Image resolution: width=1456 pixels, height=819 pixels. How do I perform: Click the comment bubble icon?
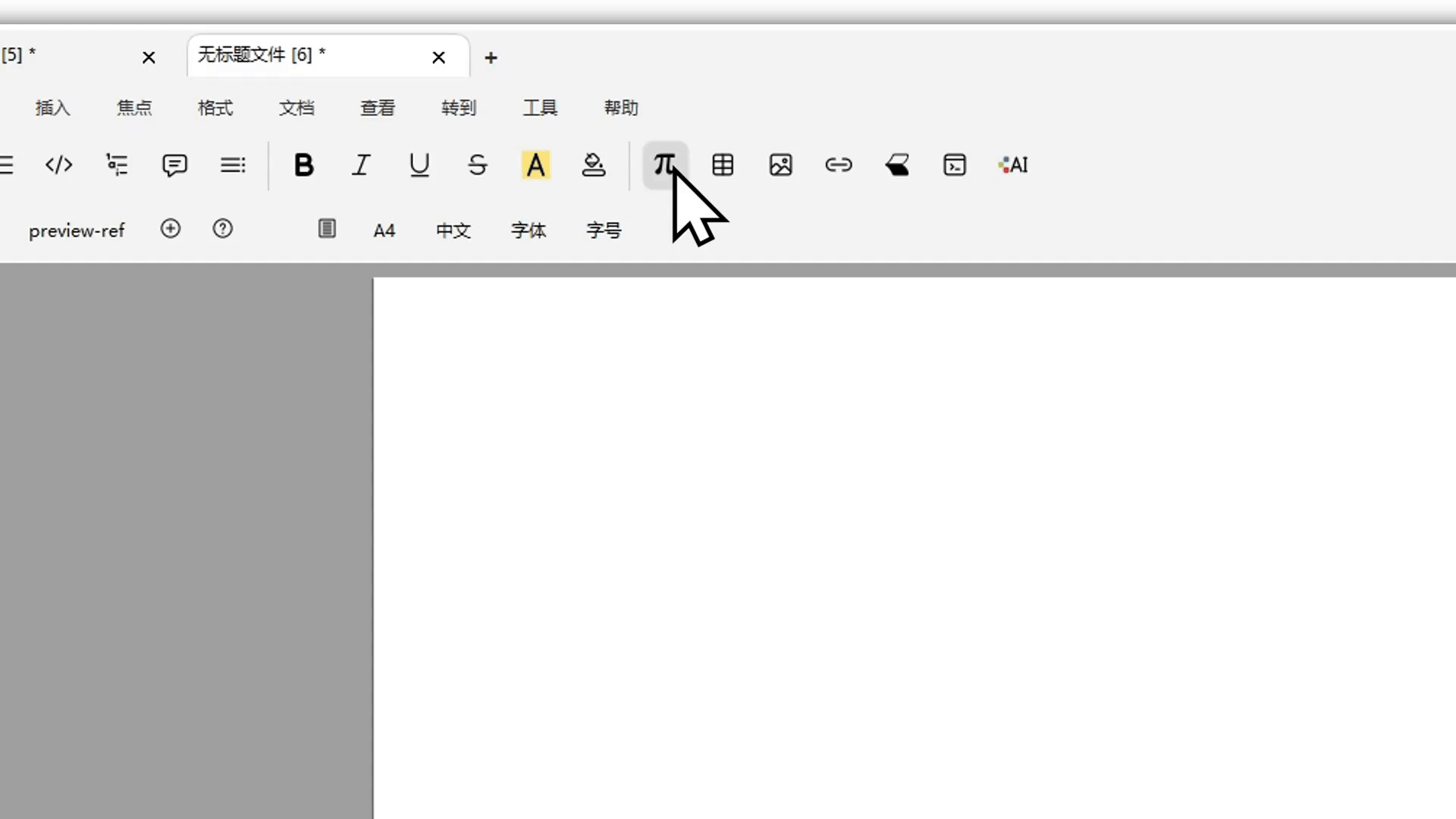[174, 165]
